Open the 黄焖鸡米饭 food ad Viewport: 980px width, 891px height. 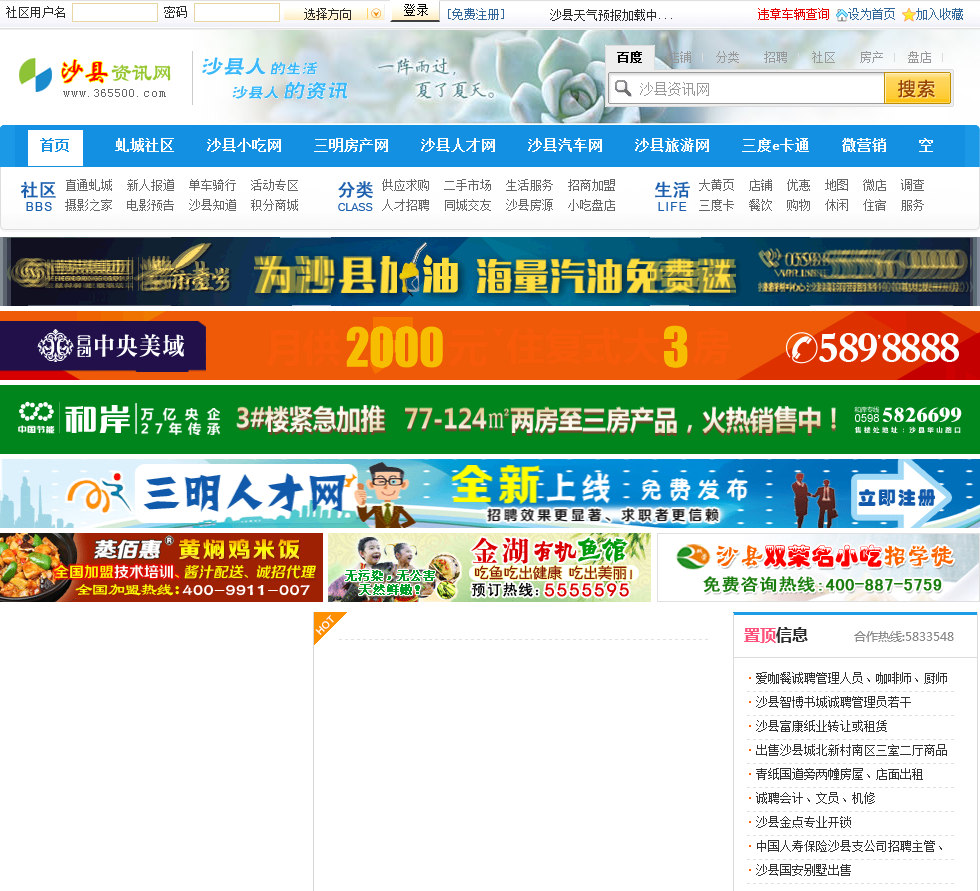pyautogui.click(x=161, y=567)
